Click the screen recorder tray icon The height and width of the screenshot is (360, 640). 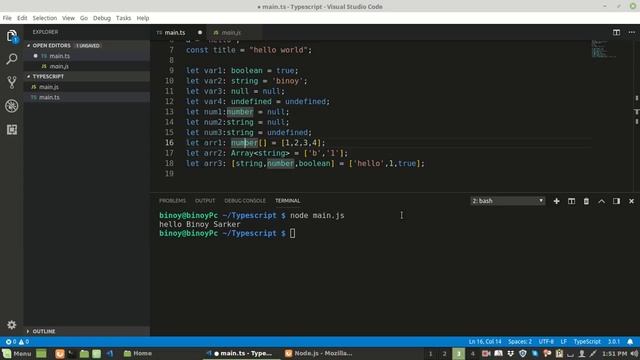(x=486, y=353)
